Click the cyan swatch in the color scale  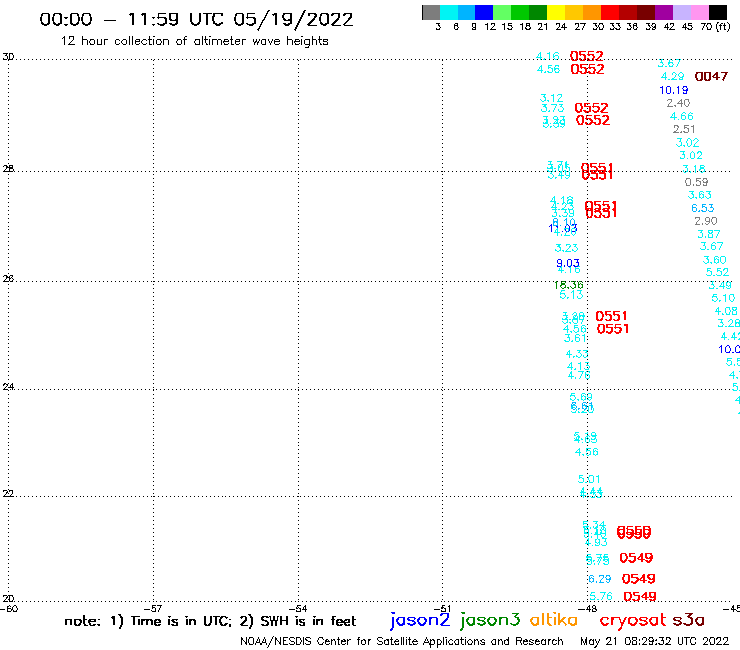click(x=449, y=12)
